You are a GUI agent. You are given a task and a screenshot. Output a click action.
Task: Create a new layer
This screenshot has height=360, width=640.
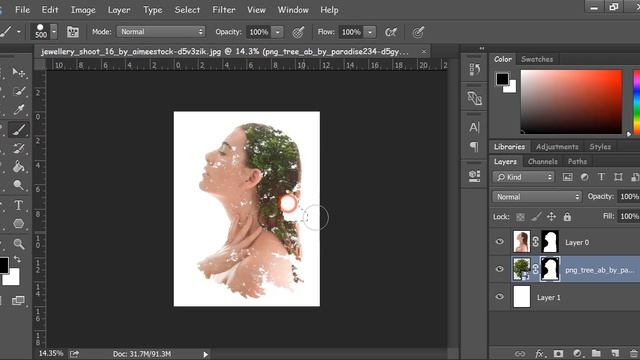(615, 353)
